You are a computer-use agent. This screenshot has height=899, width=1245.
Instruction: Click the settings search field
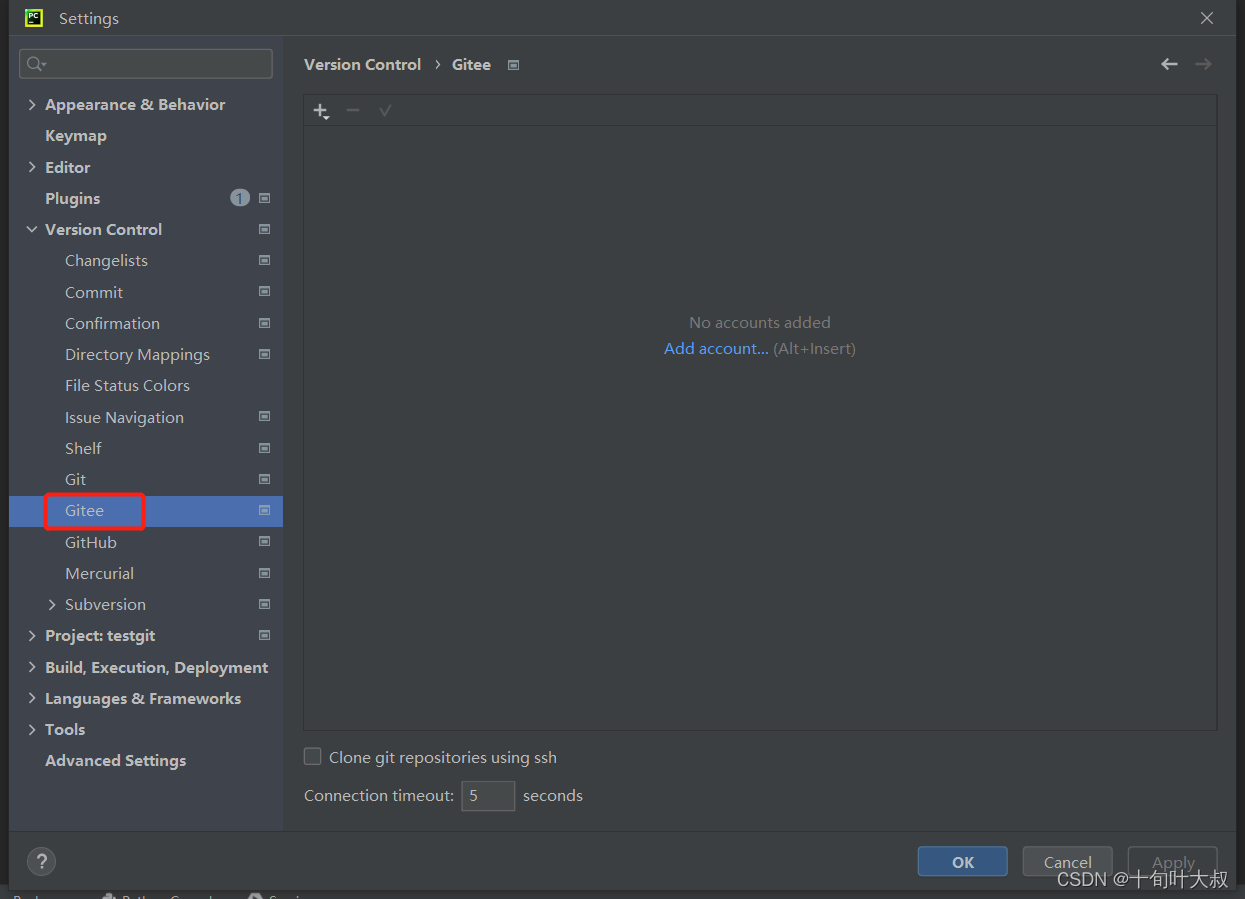[x=146, y=64]
